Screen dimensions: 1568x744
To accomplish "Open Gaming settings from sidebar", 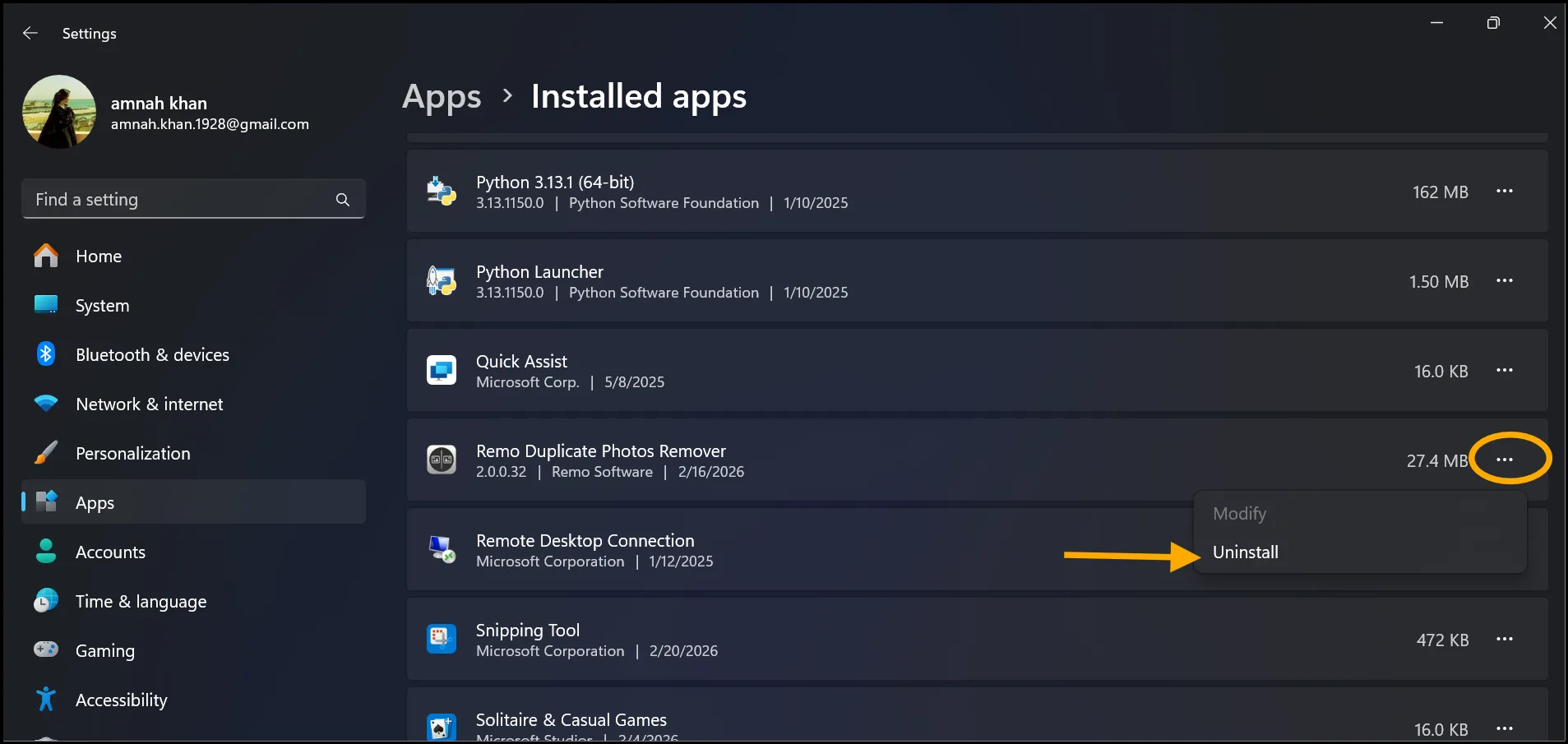I will 104,650.
